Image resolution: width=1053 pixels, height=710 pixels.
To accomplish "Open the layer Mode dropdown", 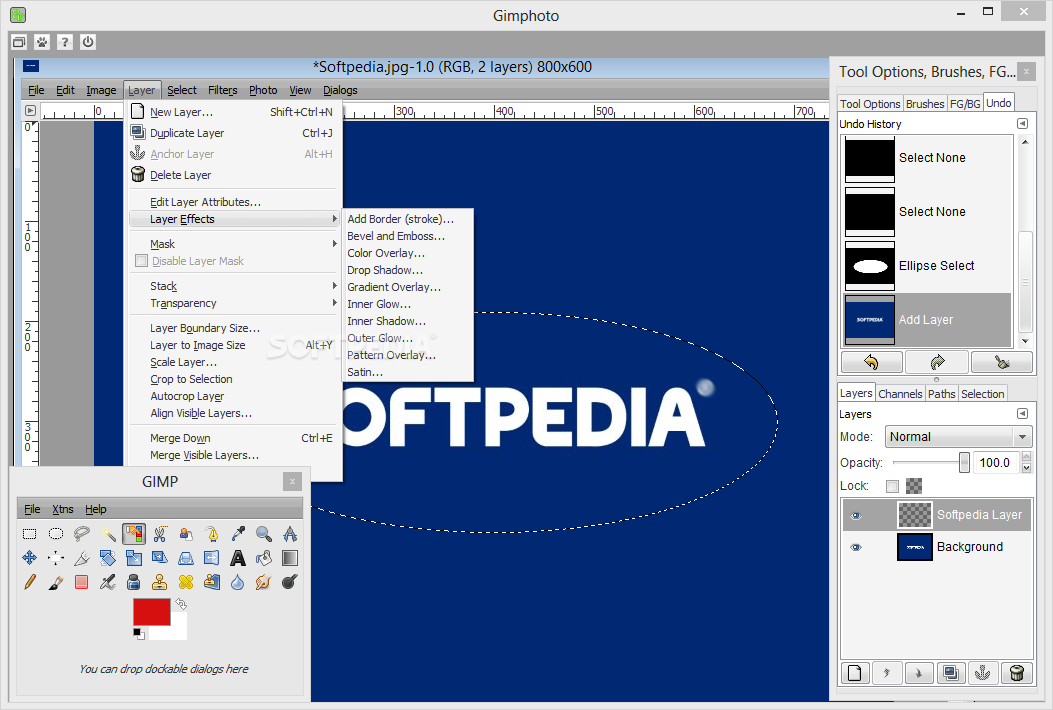I will pos(958,437).
